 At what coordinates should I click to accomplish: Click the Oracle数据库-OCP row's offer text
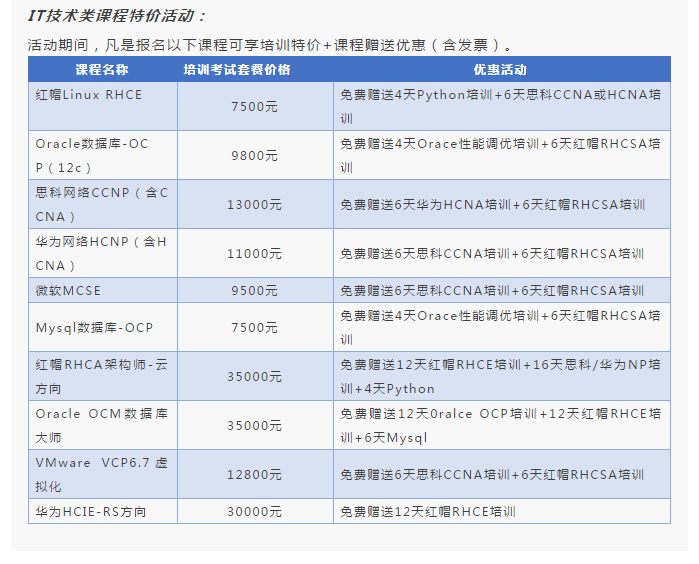click(501, 156)
